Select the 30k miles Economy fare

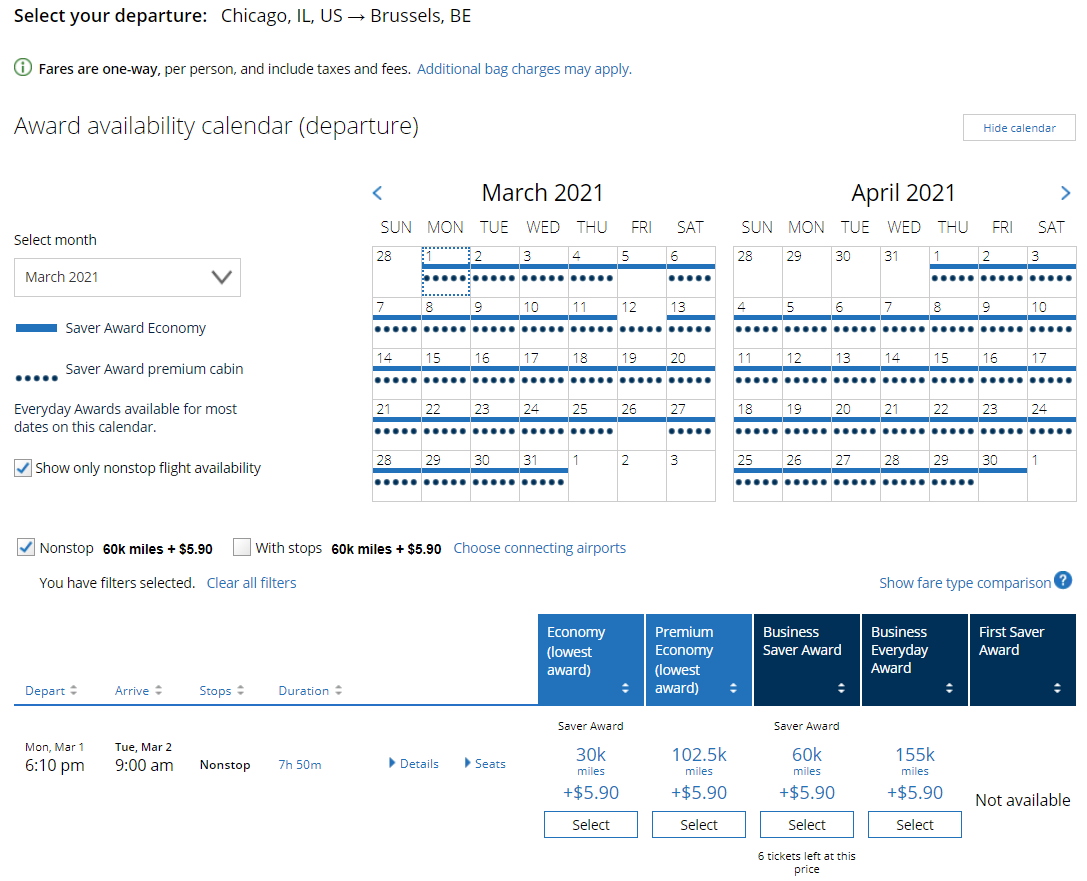pyautogui.click(x=591, y=825)
